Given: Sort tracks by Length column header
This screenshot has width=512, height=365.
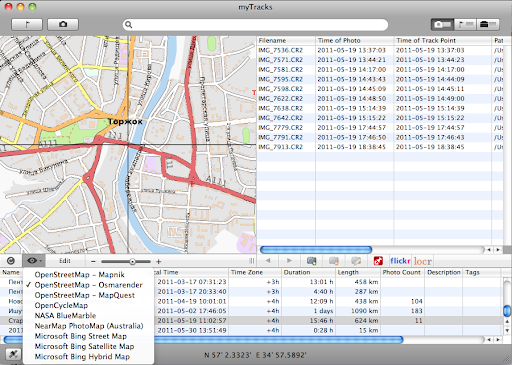Looking at the screenshot, I should 358,272.
